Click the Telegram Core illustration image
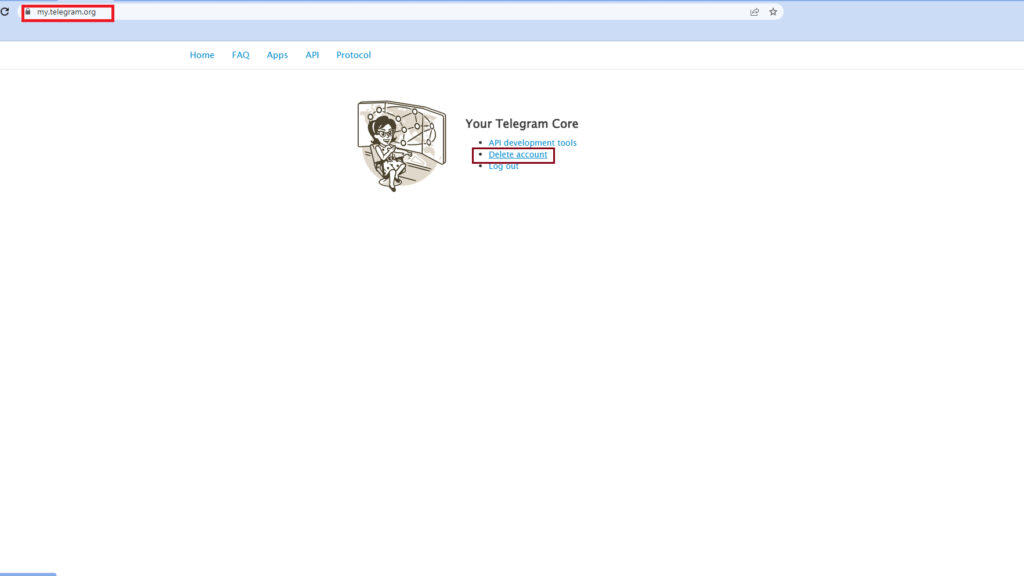Viewport: 1024px width, 576px height. [x=402, y=146]
